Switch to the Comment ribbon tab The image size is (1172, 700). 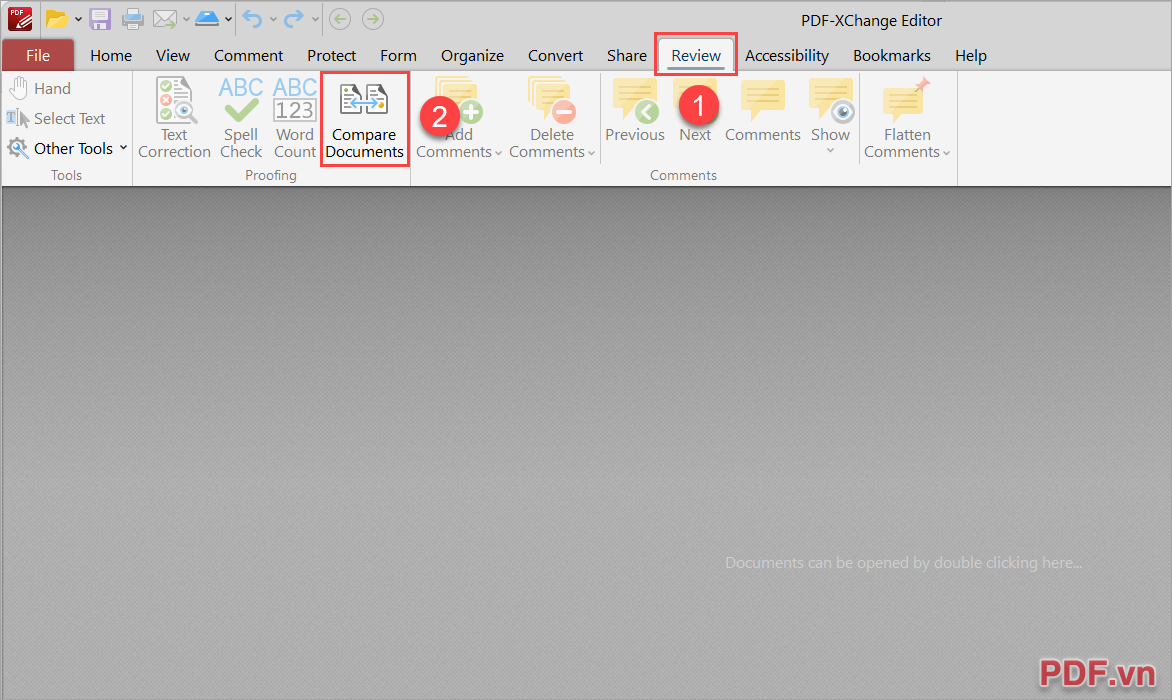tap(248, 55)
